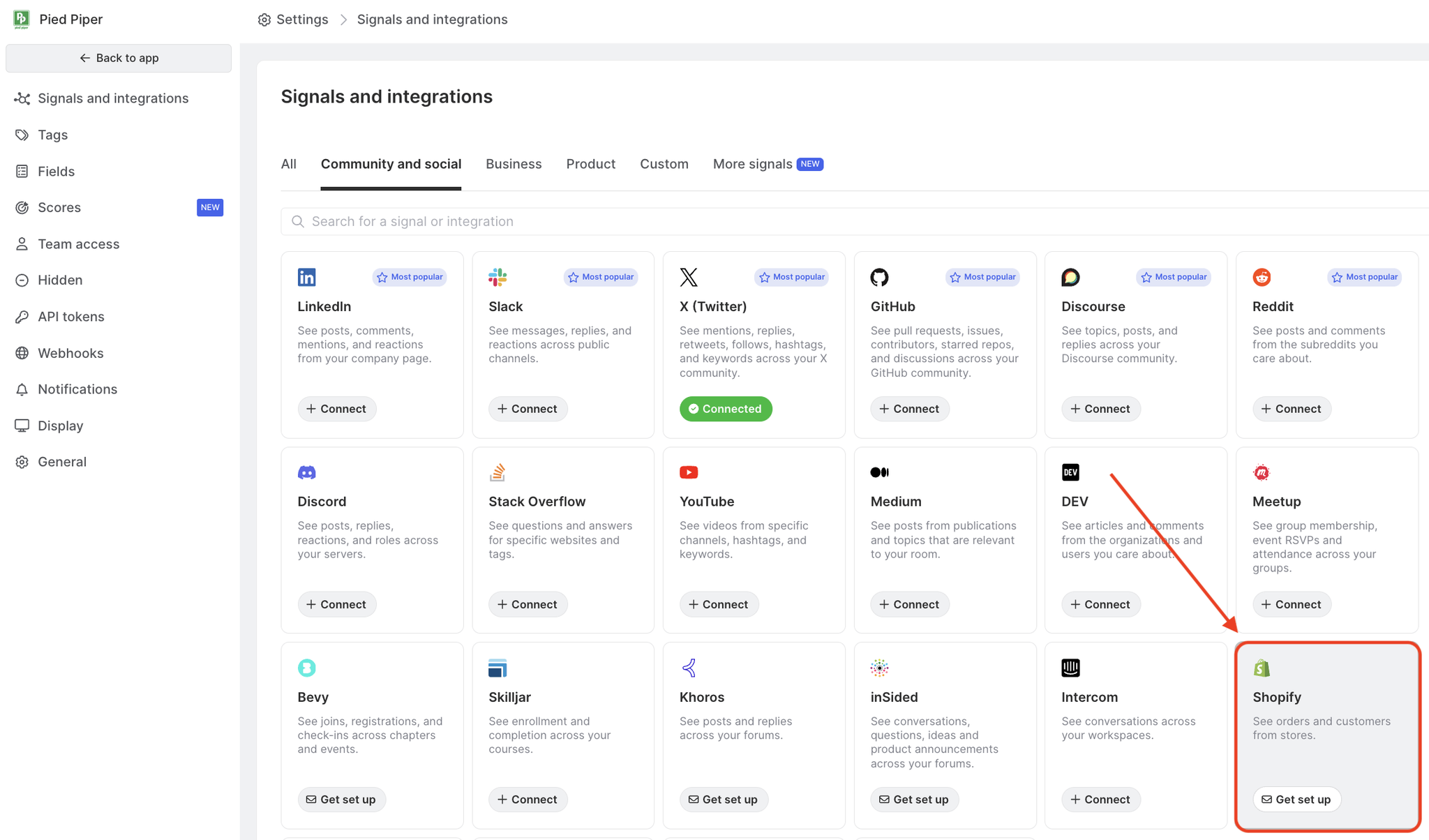This screenshot has height=840, width=1429.
Task: Open Webhooks in the sidebar
Action: click(70, 353)
